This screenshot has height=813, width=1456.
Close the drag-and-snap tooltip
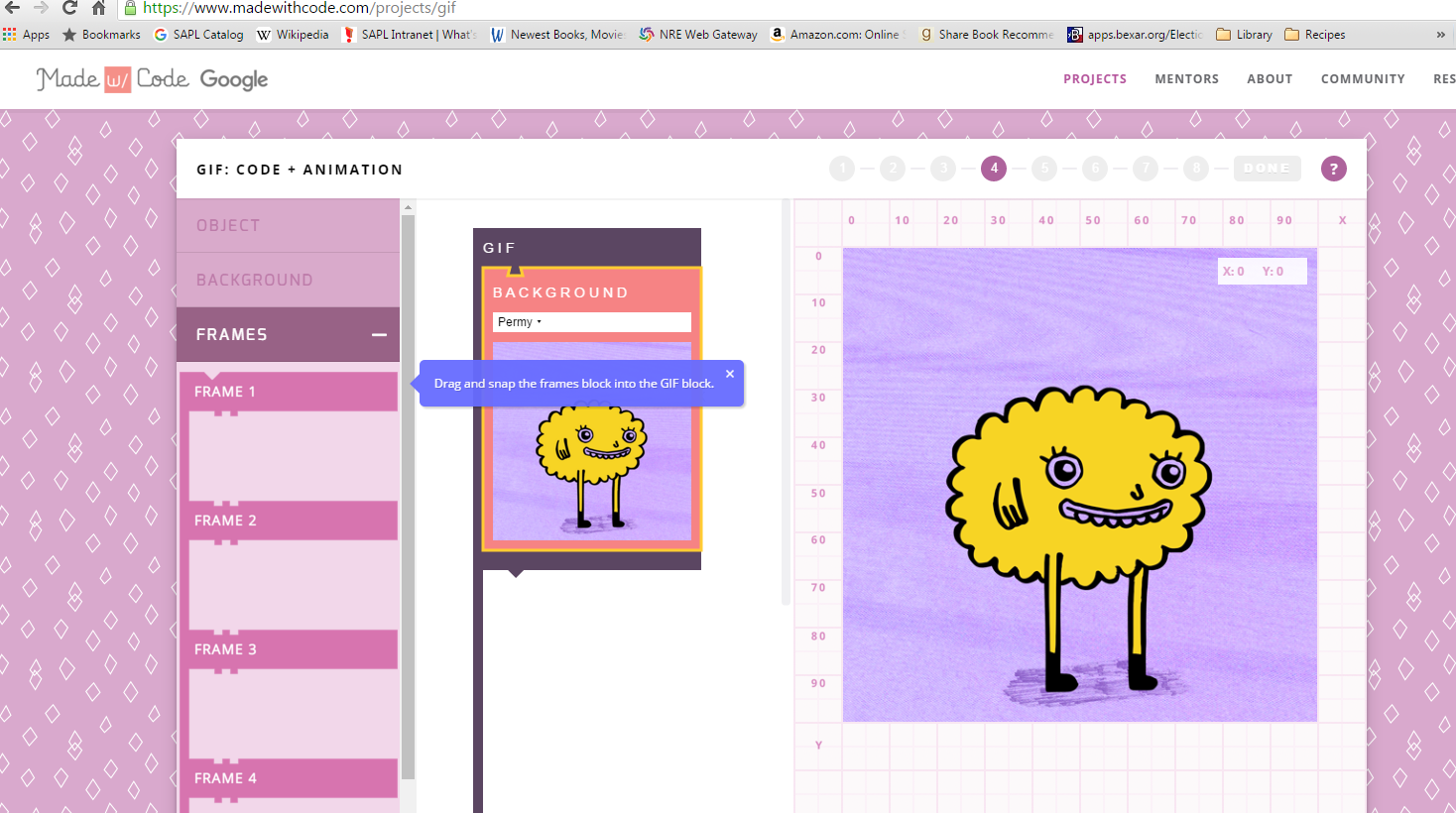click(730, 374)
